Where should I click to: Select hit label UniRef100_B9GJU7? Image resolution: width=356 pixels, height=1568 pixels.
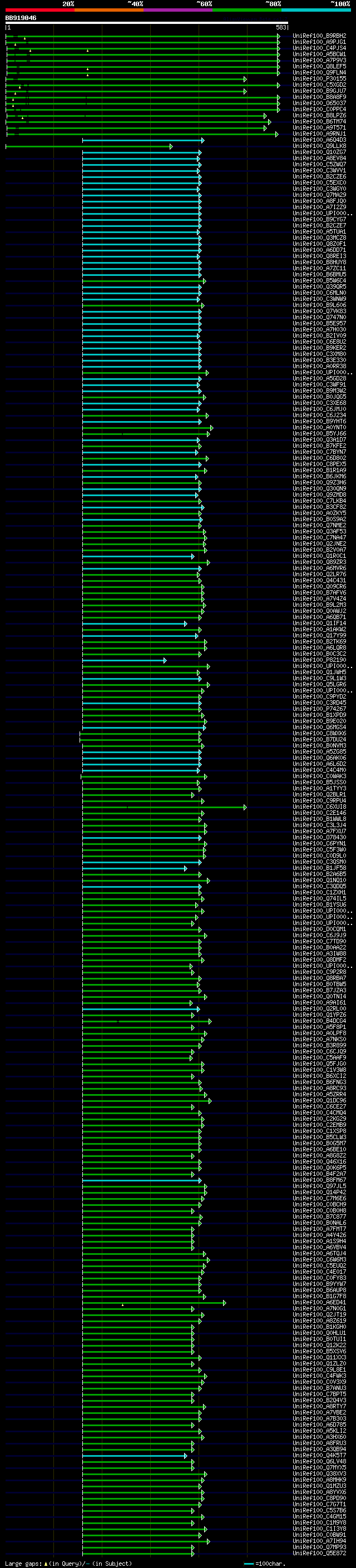pos(319,91)
